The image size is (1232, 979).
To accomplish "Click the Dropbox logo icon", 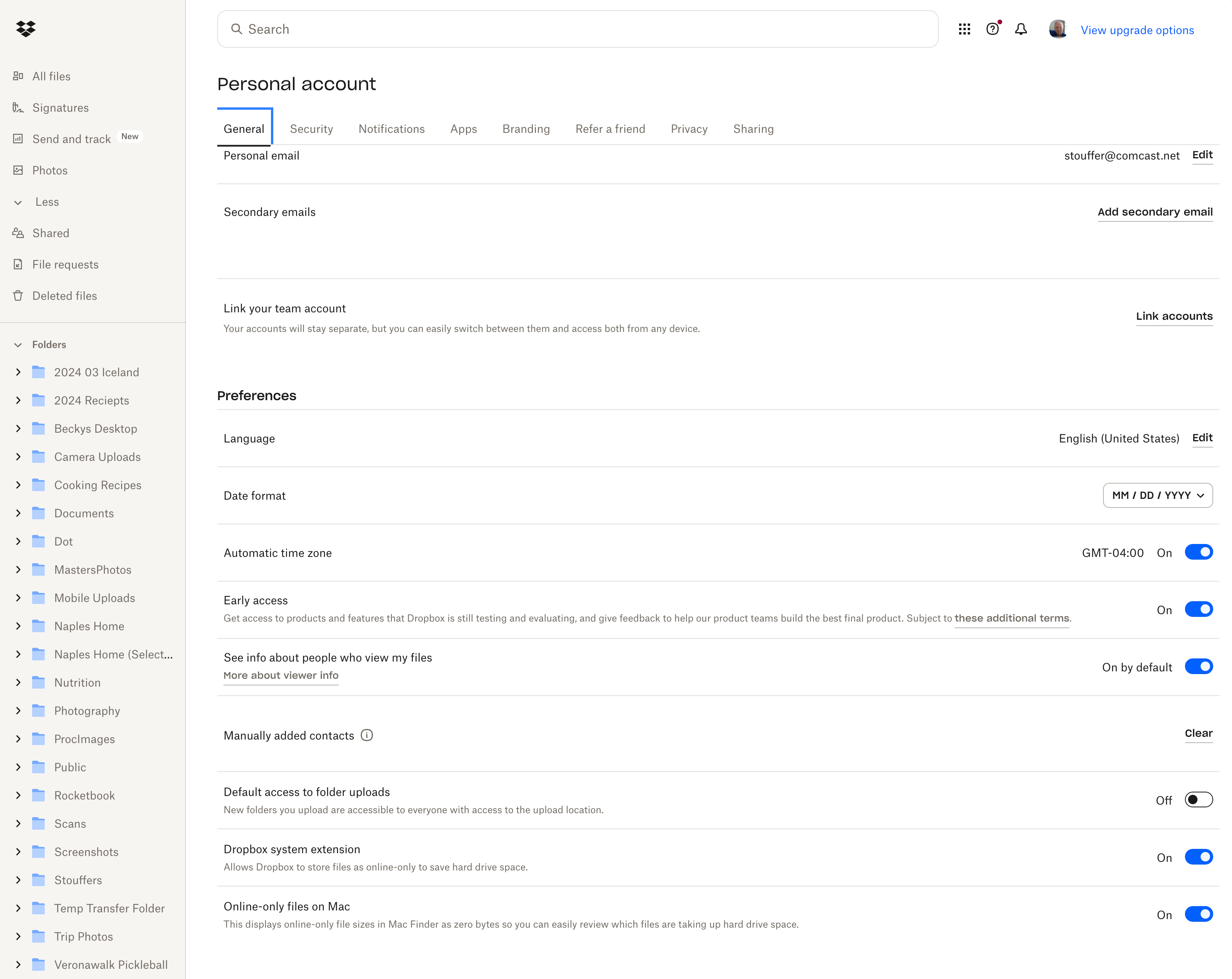I will click(26, 29).
